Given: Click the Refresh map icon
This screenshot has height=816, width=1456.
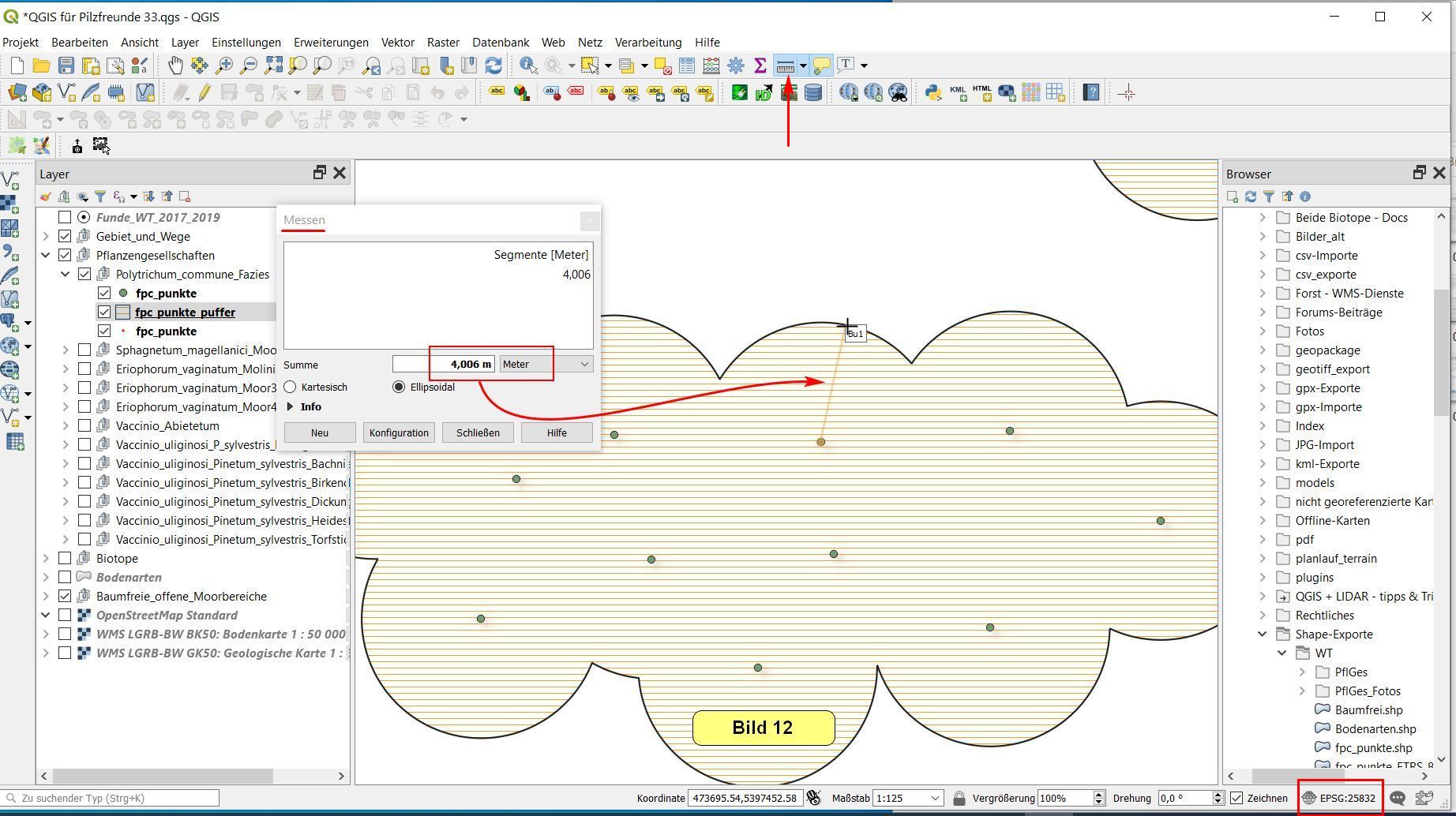Looking at the screenshot, I should click(493, 66).
